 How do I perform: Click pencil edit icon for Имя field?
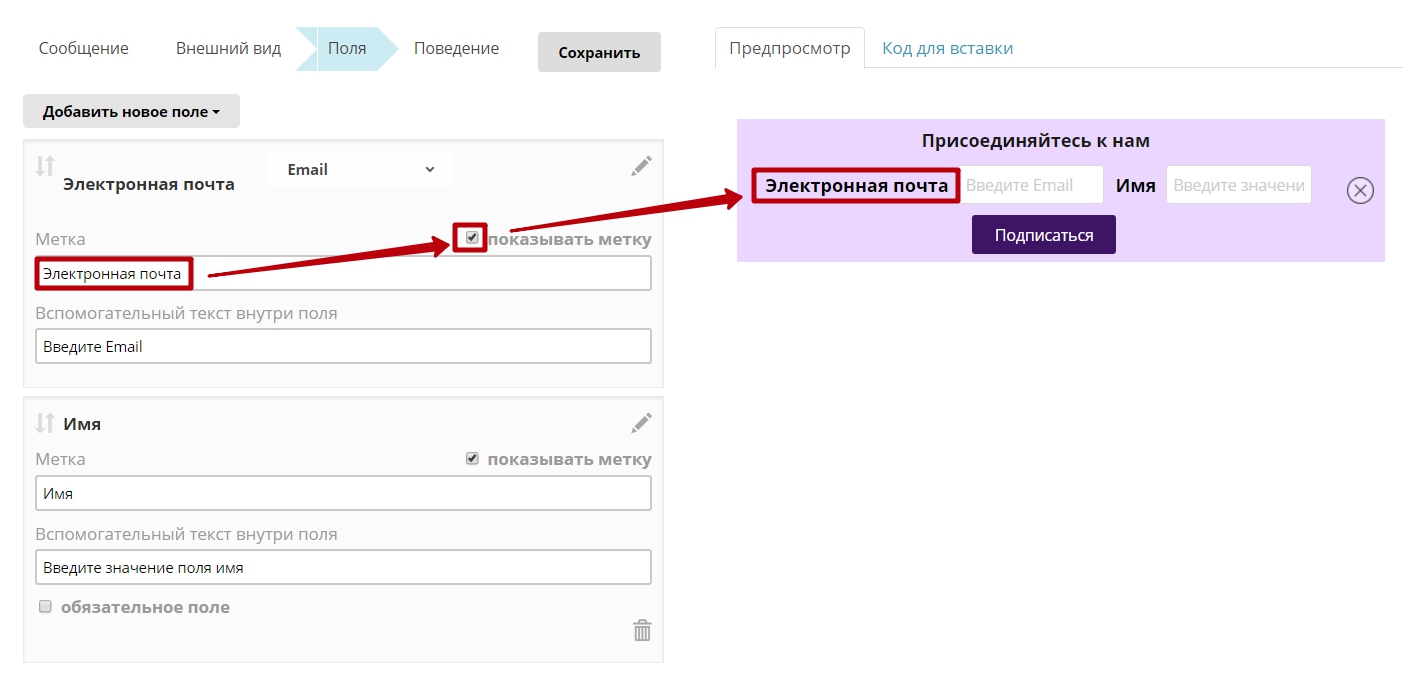[x=641, y=423]
